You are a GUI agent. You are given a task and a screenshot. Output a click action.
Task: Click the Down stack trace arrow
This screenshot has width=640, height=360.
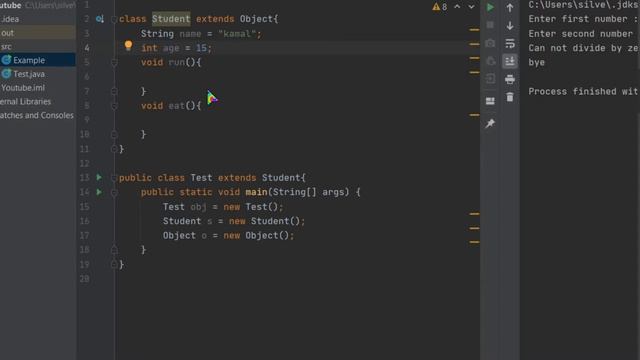click(x=510, y=25)
